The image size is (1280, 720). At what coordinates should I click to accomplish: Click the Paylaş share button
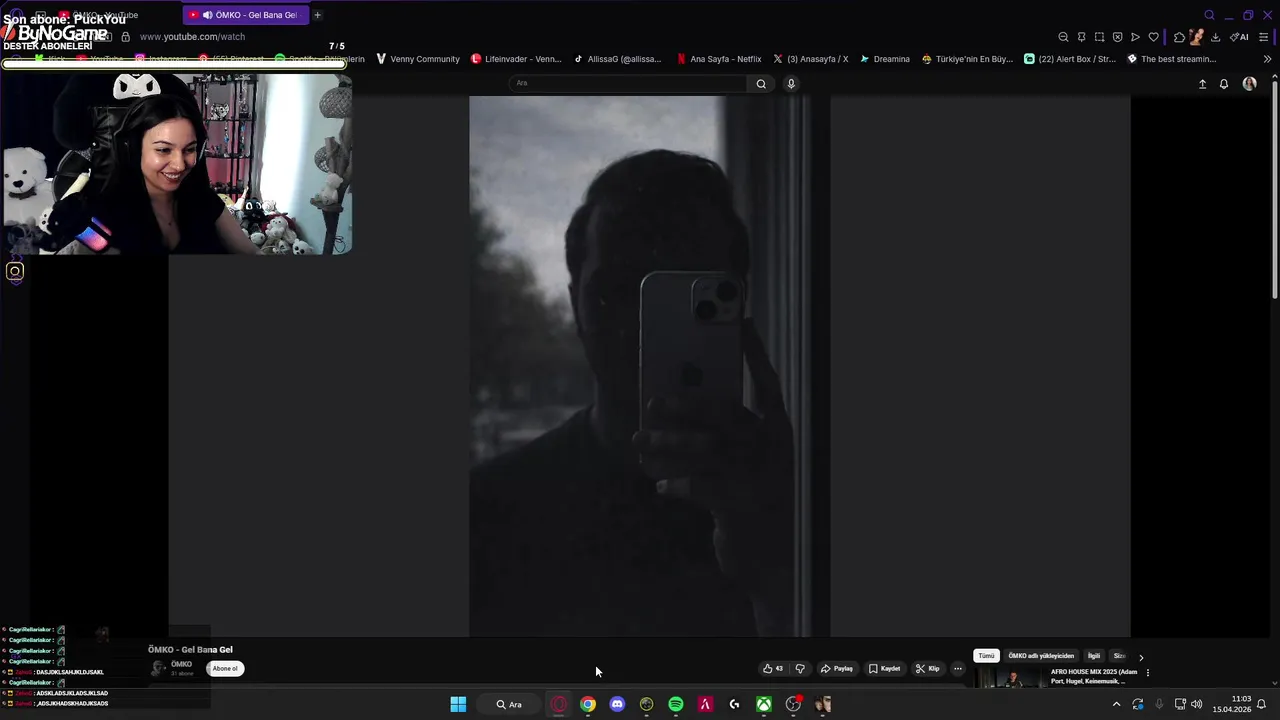coord(837,669)
